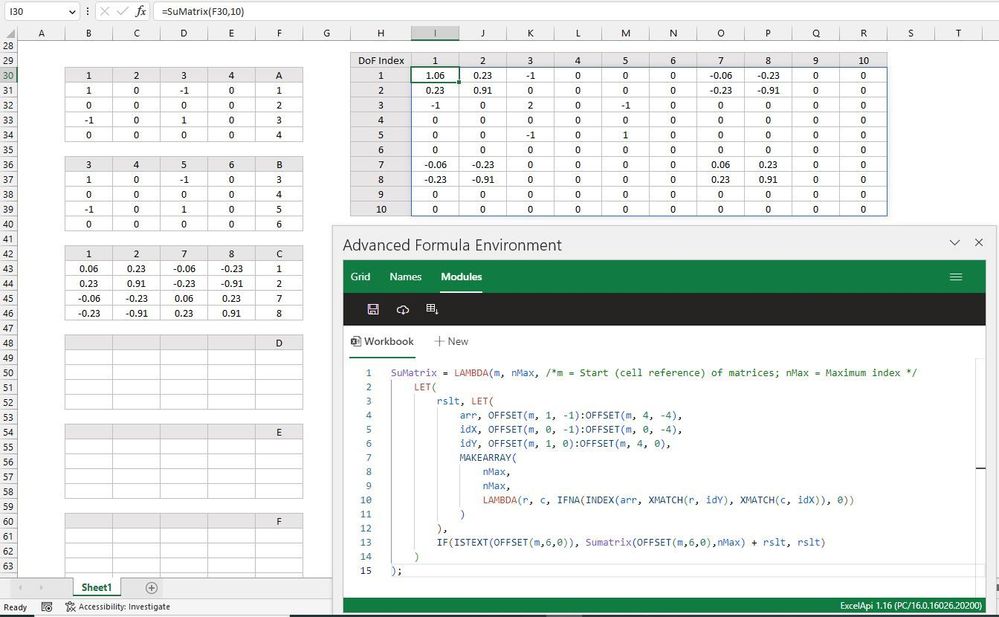The image size is (999, 617).
Task: Click the macro recording icon in status bar
Action: click(47, 607)
